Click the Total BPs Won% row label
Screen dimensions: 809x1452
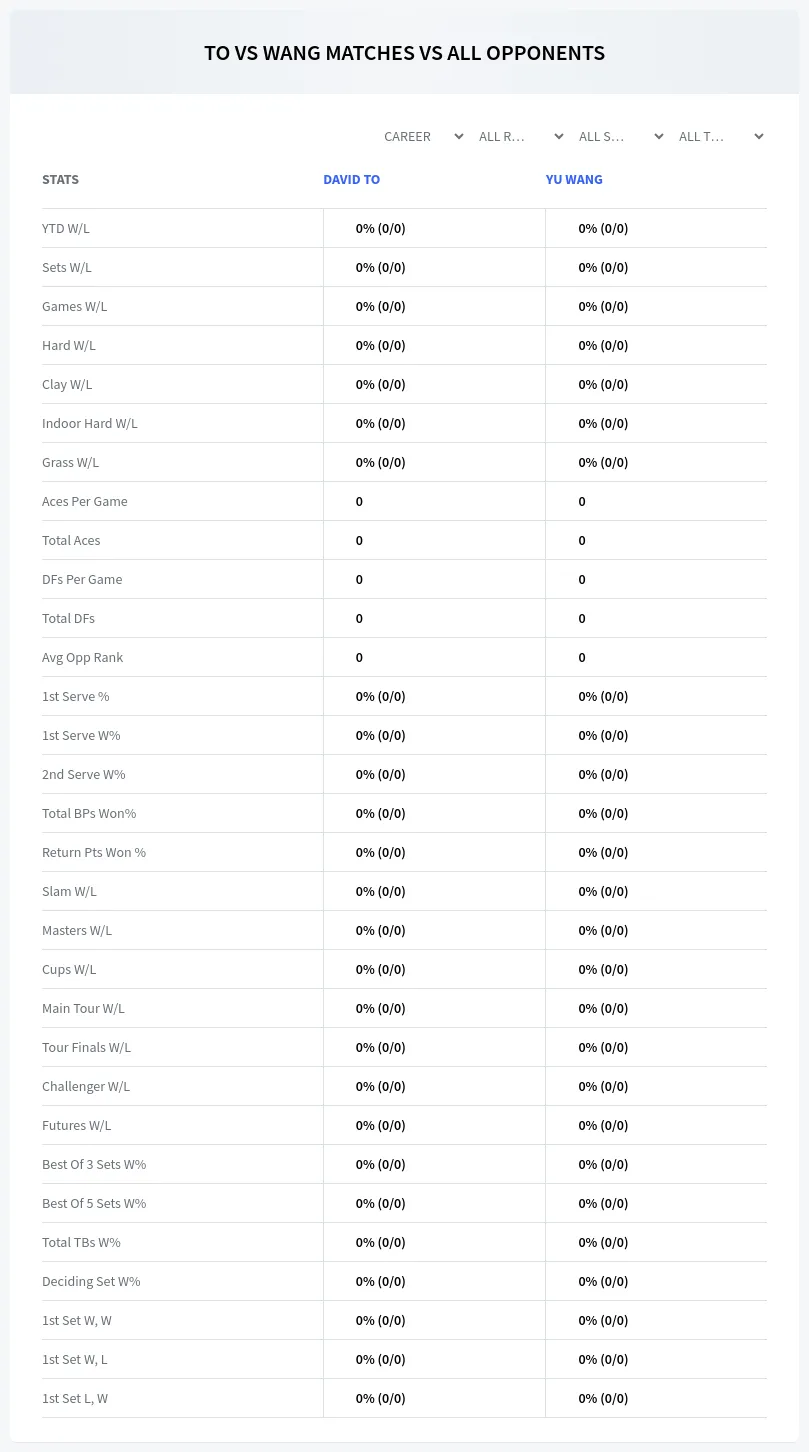[89, 813]
